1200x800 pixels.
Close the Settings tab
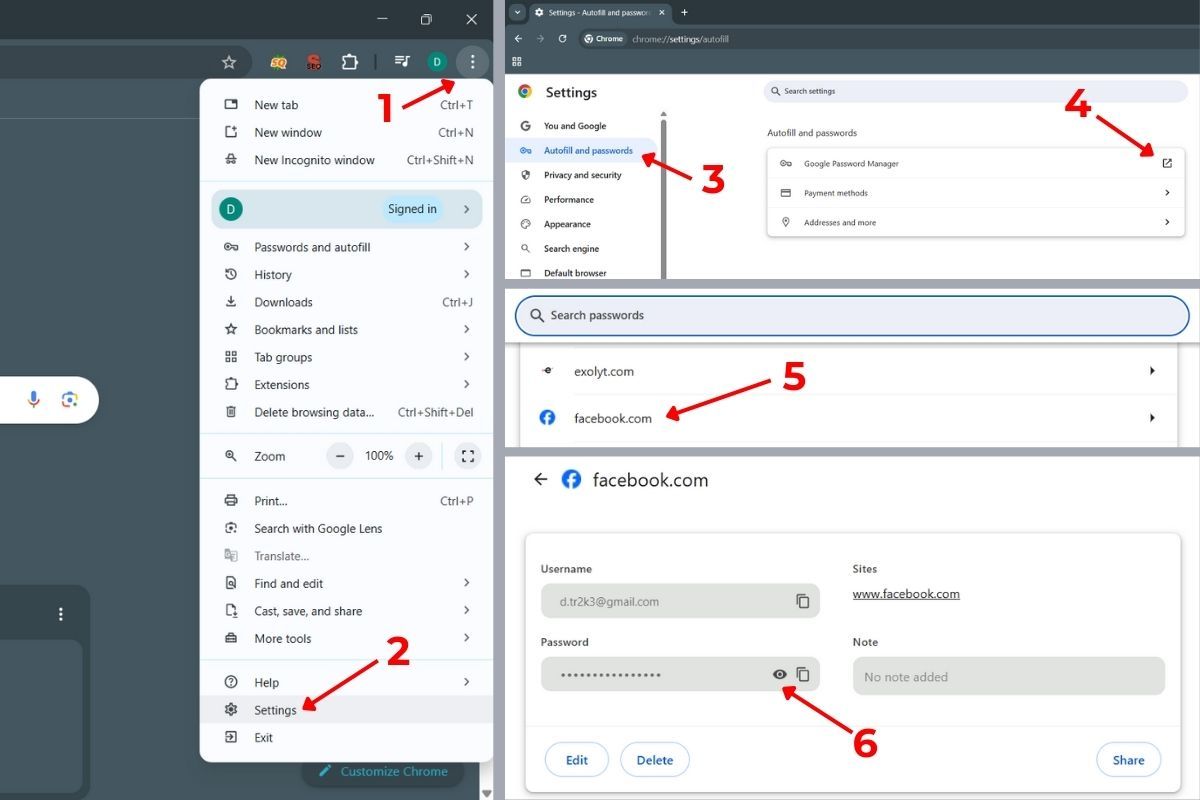point(661,12)
